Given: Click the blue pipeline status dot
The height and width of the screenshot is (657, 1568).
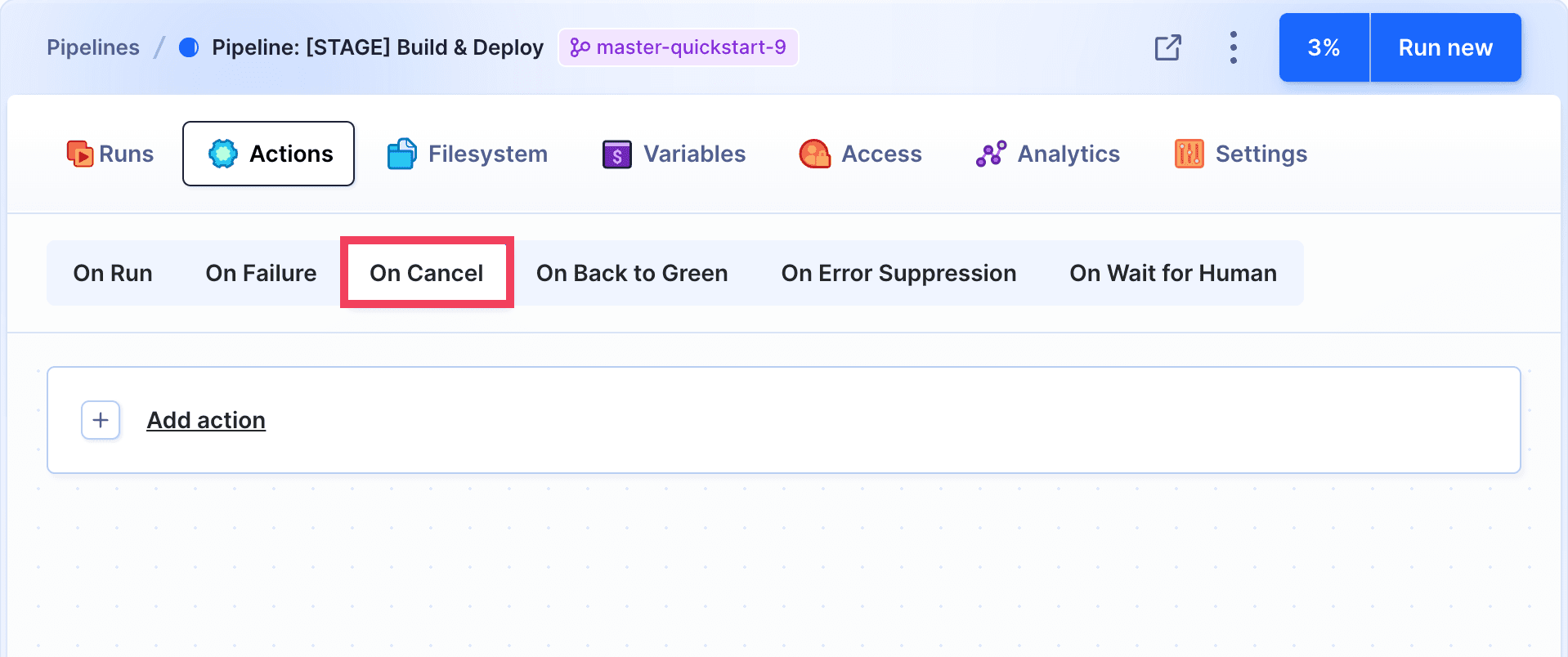Looking at the screenshot, I should pos(189,47).
